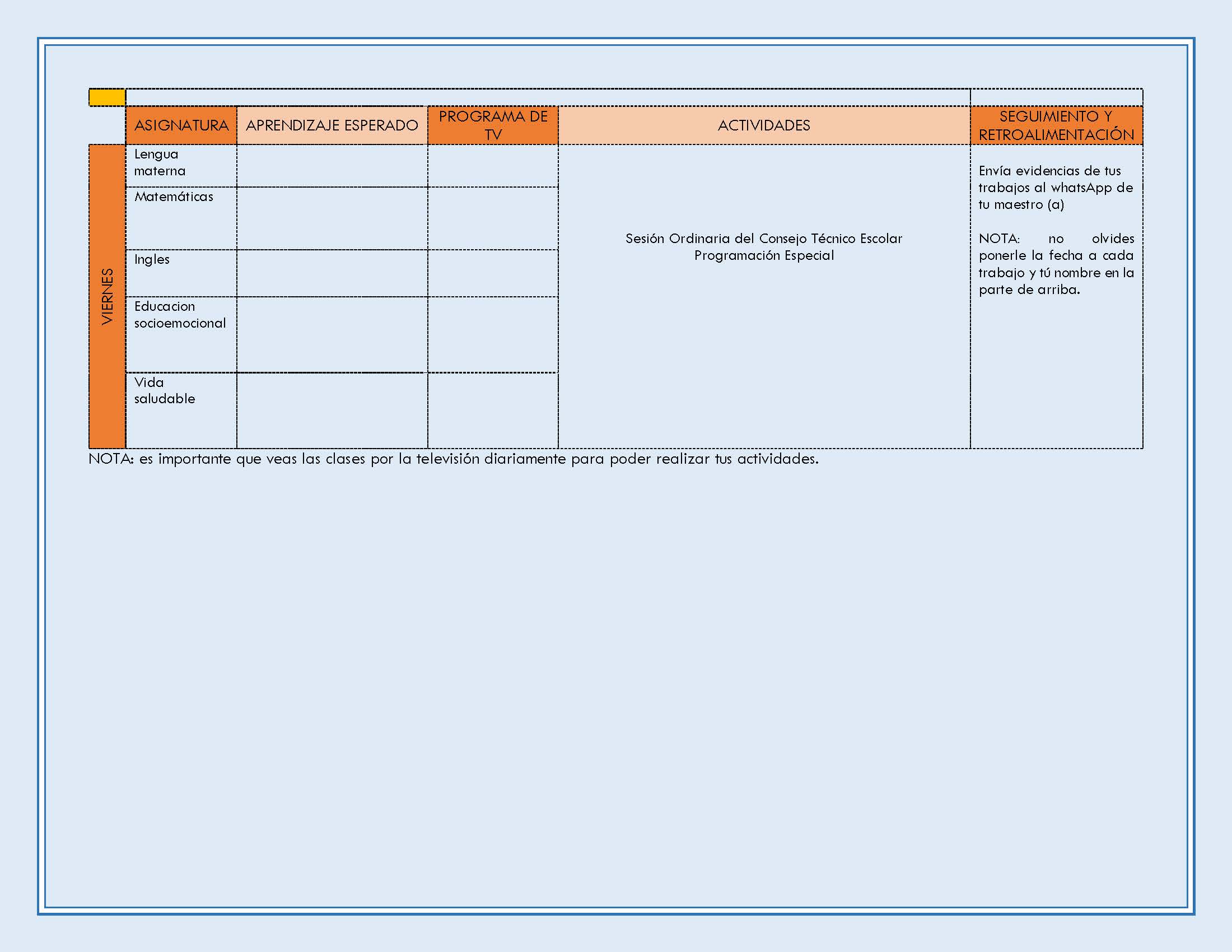Select the Vida saludable subject cell

point(181,410)
